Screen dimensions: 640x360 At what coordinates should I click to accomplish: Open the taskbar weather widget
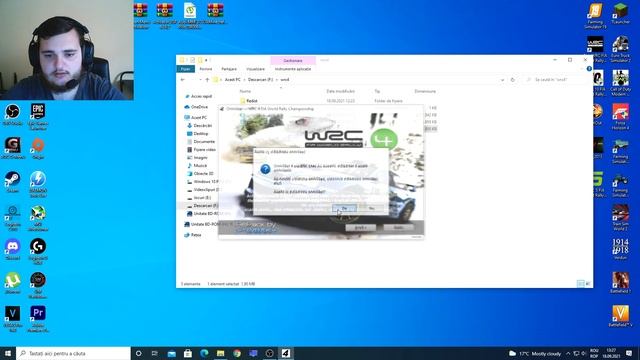click(x=535, y=353)
